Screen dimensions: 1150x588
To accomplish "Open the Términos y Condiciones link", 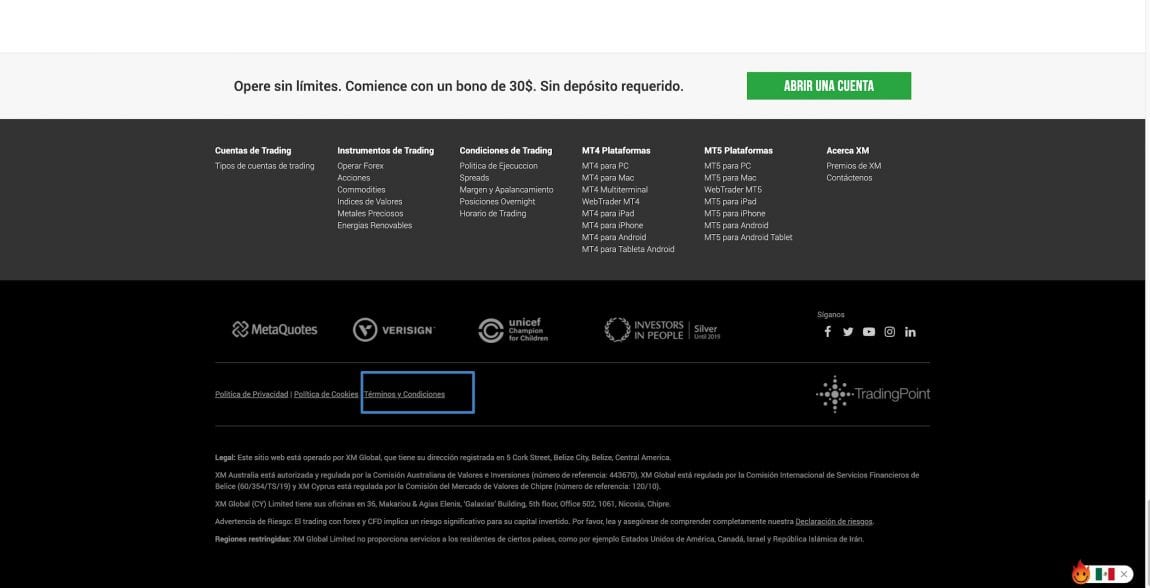I will pos(405,394).
